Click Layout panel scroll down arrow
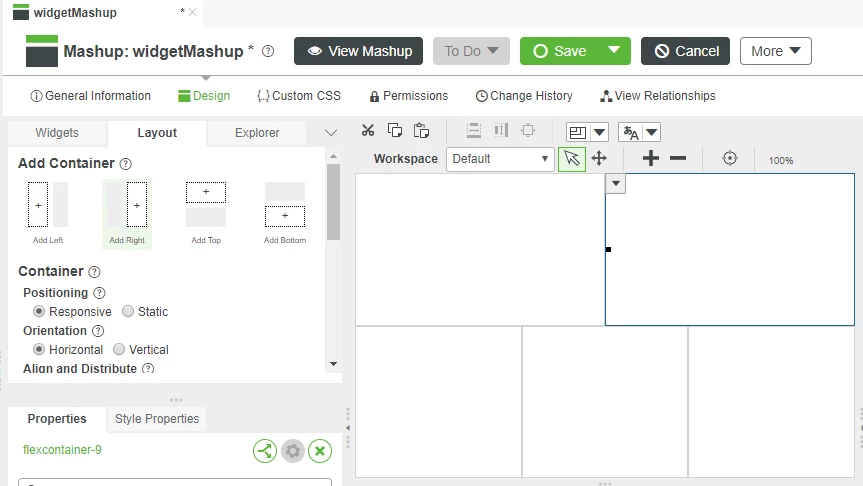Viewport: 863px width, 486px height. click(x=333, y=364)
